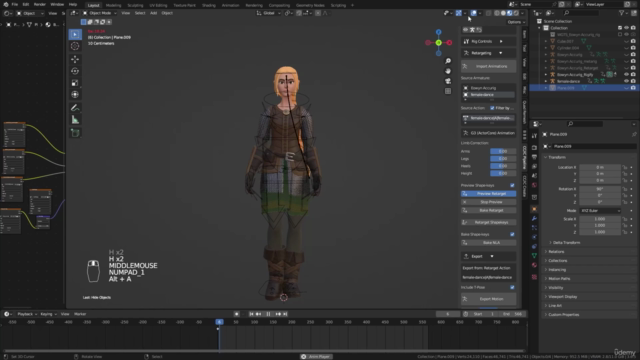Jump to the first frame
This screenshot has height=360, width=640.
[251, 314]
